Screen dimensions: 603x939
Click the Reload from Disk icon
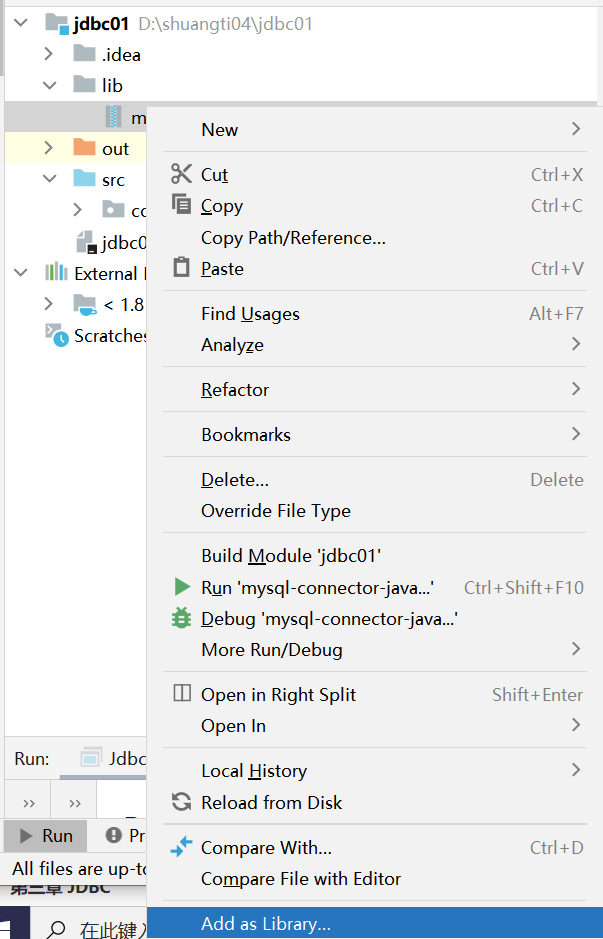181,802
